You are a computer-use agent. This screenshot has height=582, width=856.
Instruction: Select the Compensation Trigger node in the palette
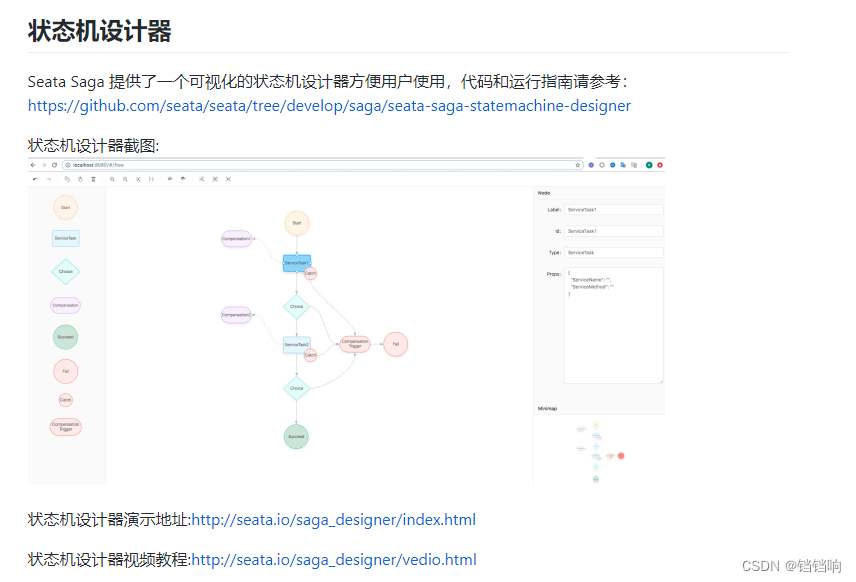click(65, 427)
